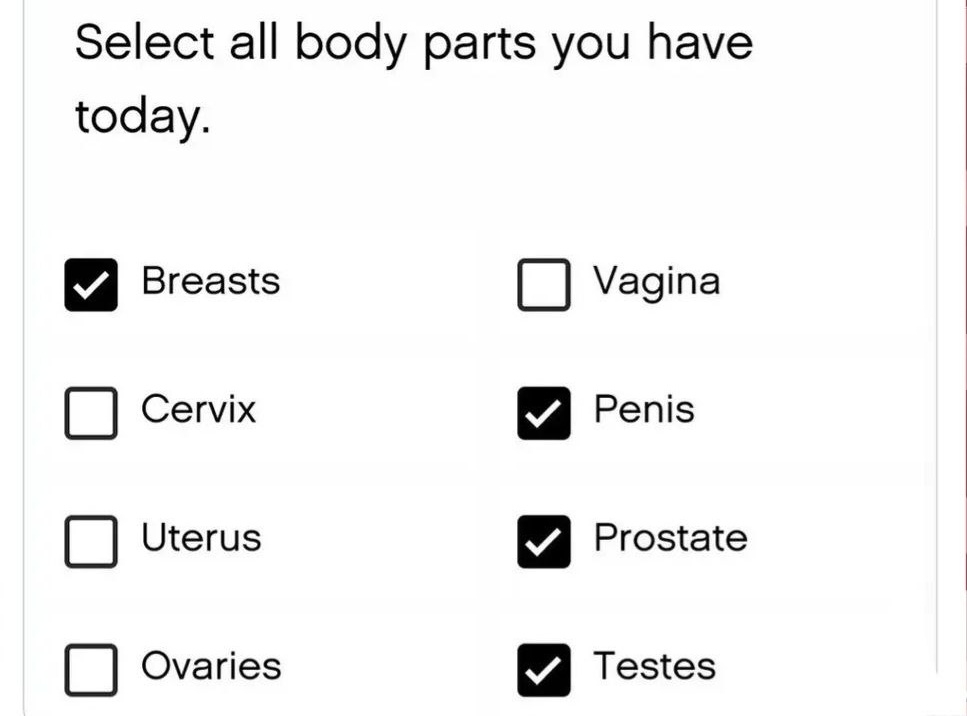This screenshot has width=967, height=716.
Task: Click the 'Breasts' label text
Action: [210, 281]
